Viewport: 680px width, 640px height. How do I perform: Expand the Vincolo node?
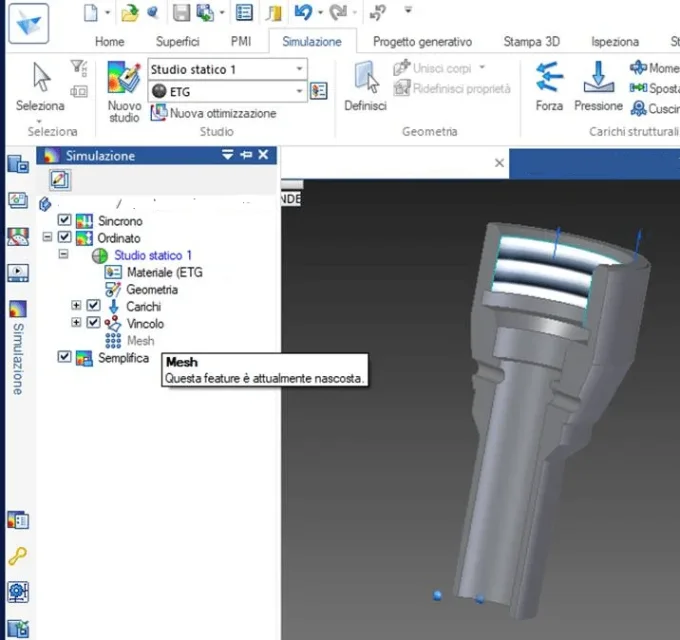76,323
